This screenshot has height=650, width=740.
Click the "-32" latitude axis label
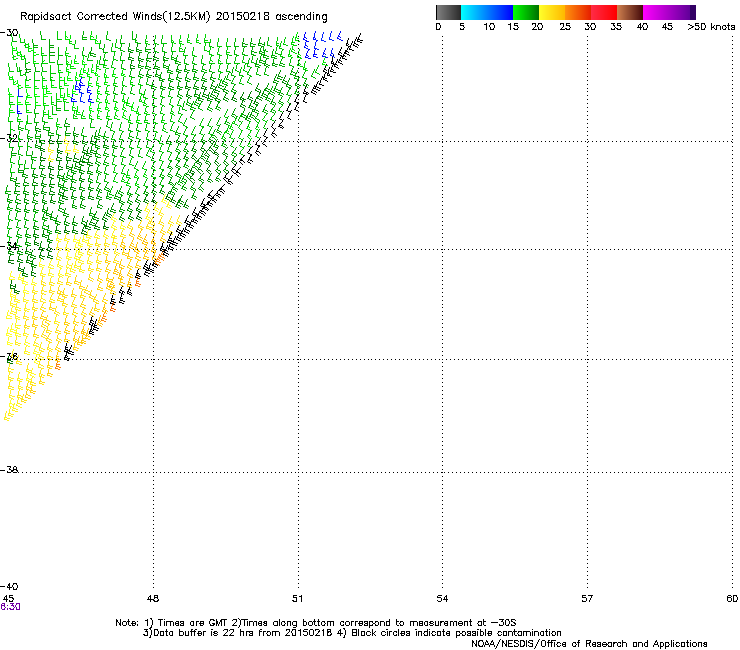pos(9,138)
